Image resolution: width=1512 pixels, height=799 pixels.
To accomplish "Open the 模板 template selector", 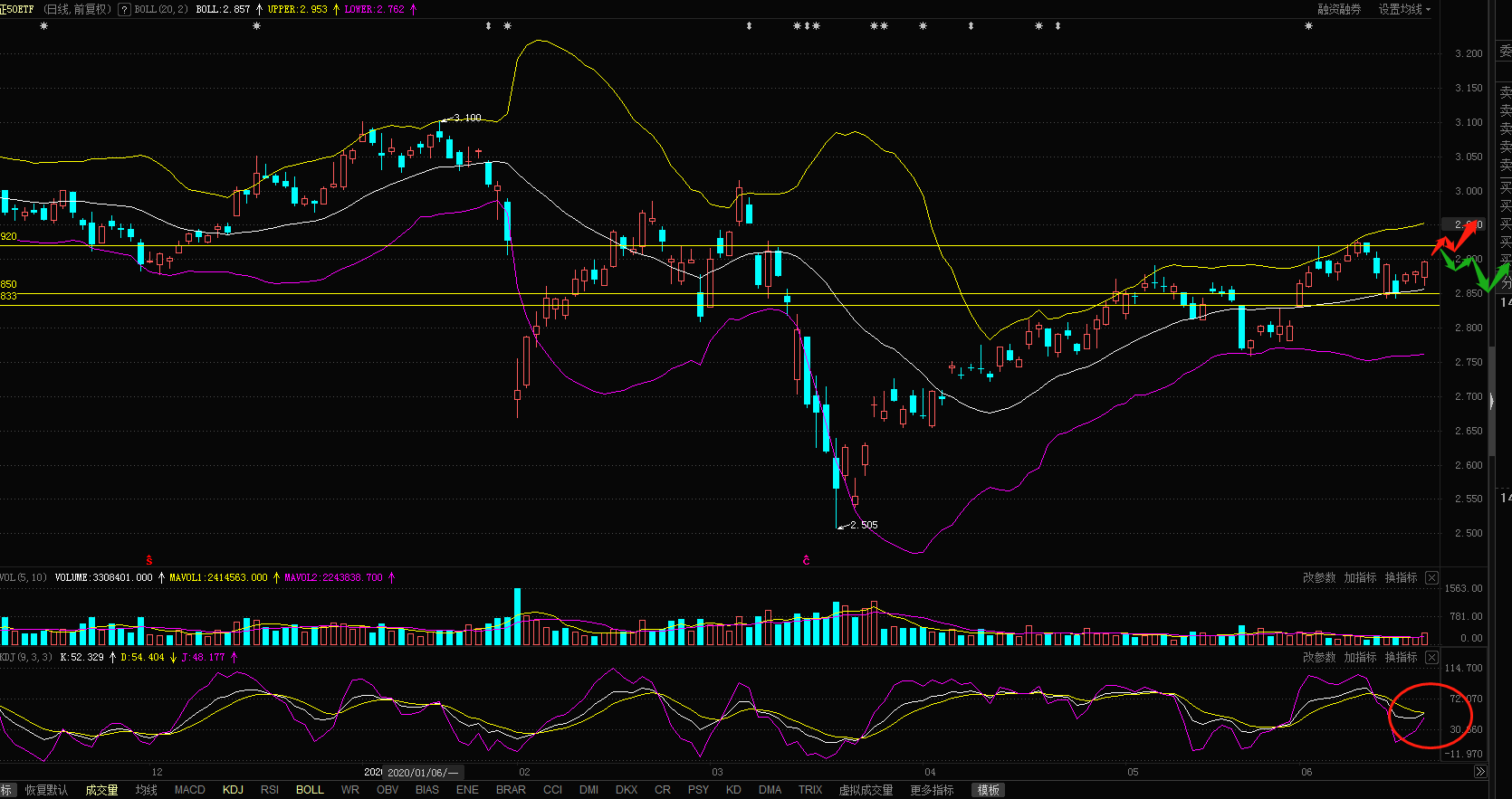I will coord(988,790).
